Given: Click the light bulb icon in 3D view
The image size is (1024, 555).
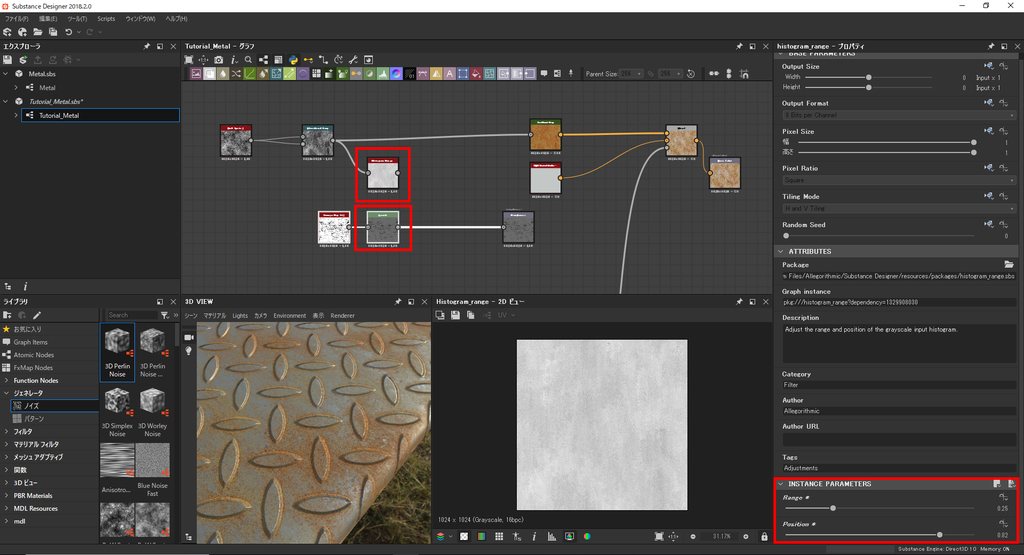Looking at the screenshot, I should (189, 352).
